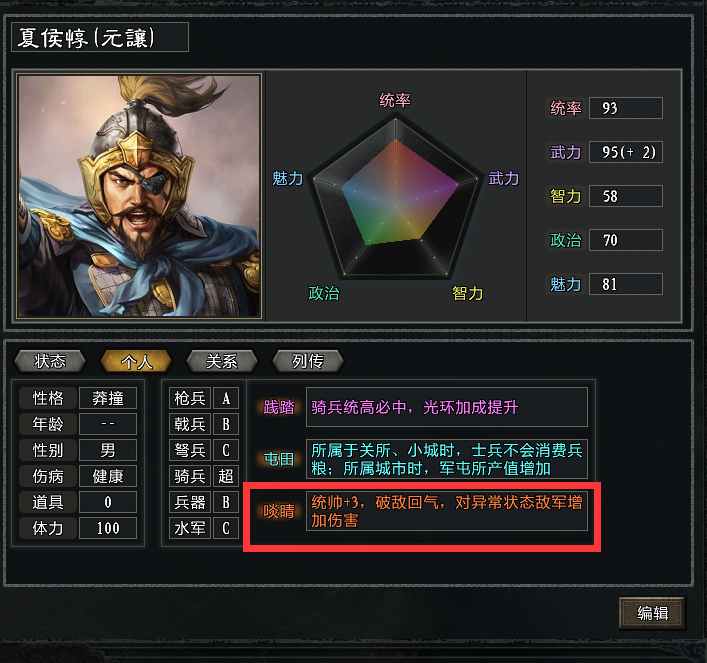Click the pentagon stats radar chart
Image resolution: width=707 pixels, height=663 pixels.
[x=395, y=198]
